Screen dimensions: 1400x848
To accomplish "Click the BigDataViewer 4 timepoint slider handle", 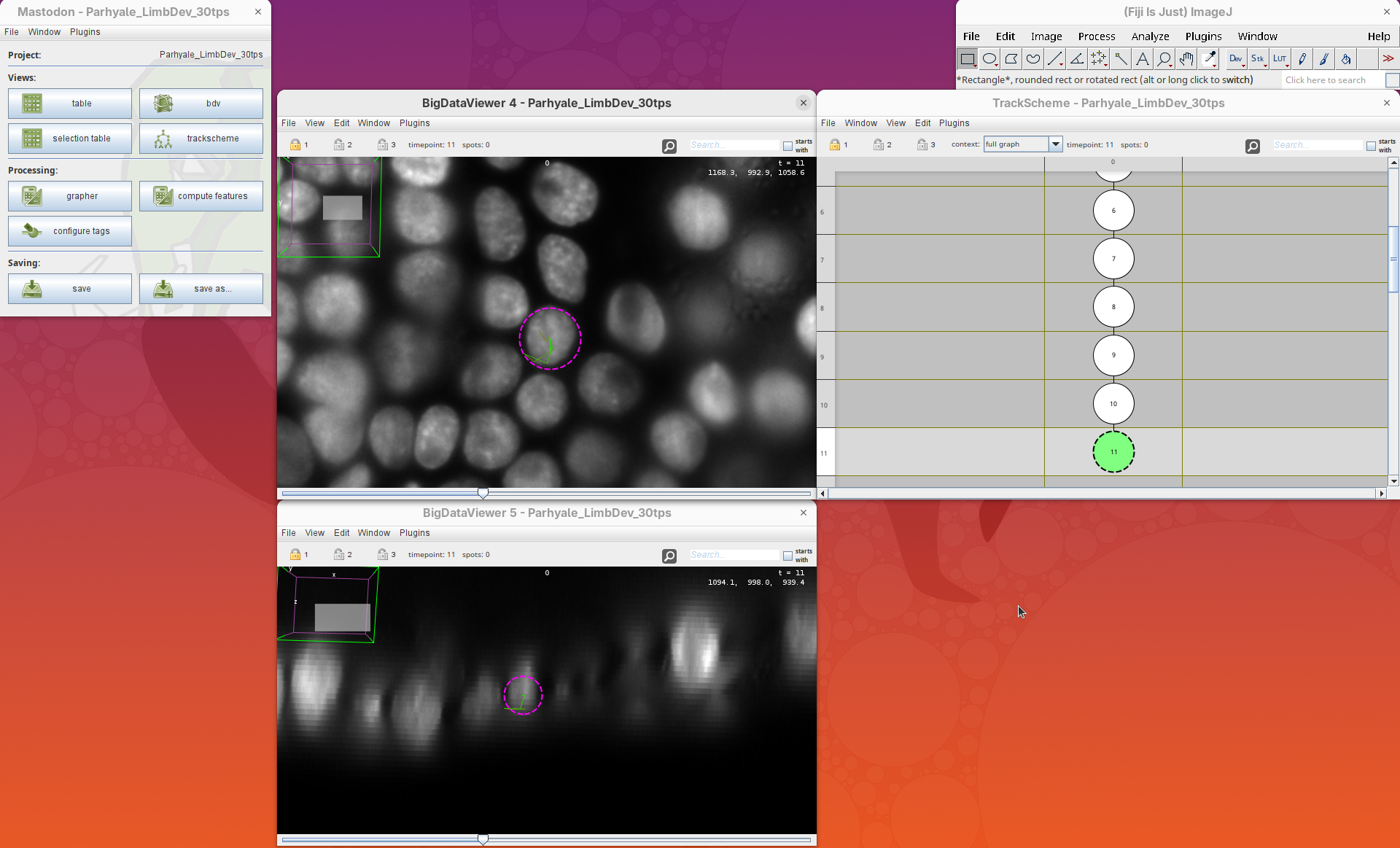I will tap(483, 494).
